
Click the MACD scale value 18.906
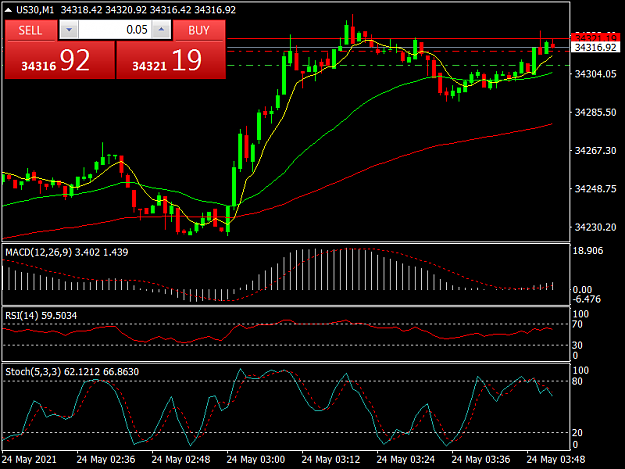point(588,251)
